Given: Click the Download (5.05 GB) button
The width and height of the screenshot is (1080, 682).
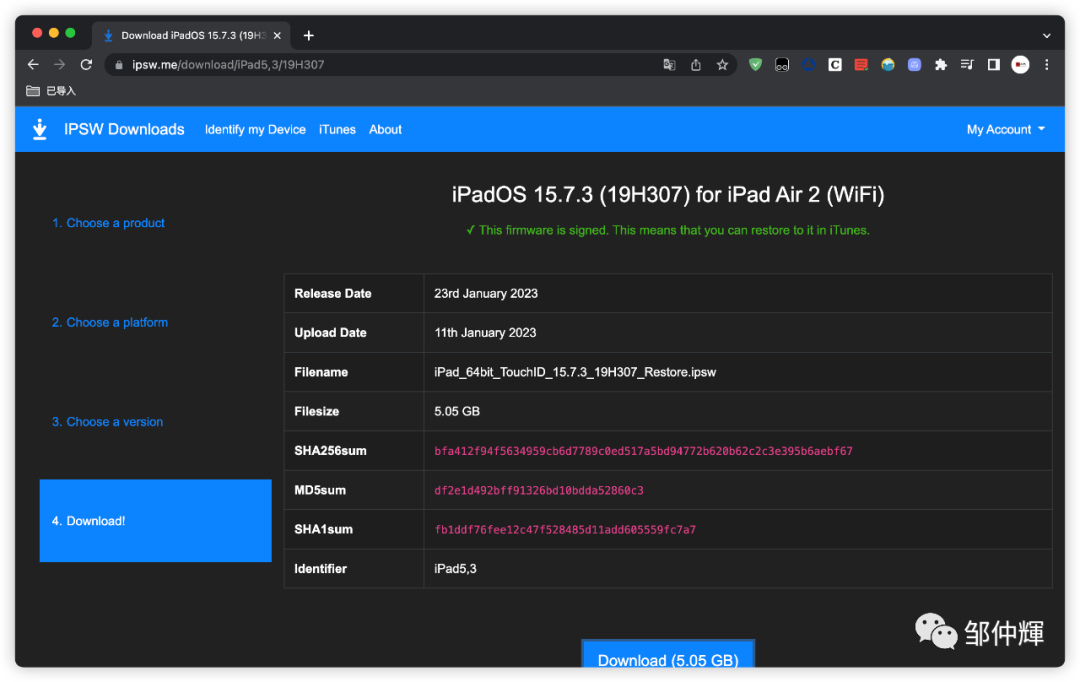Looking at the screenshot, I should coord(668,654).
